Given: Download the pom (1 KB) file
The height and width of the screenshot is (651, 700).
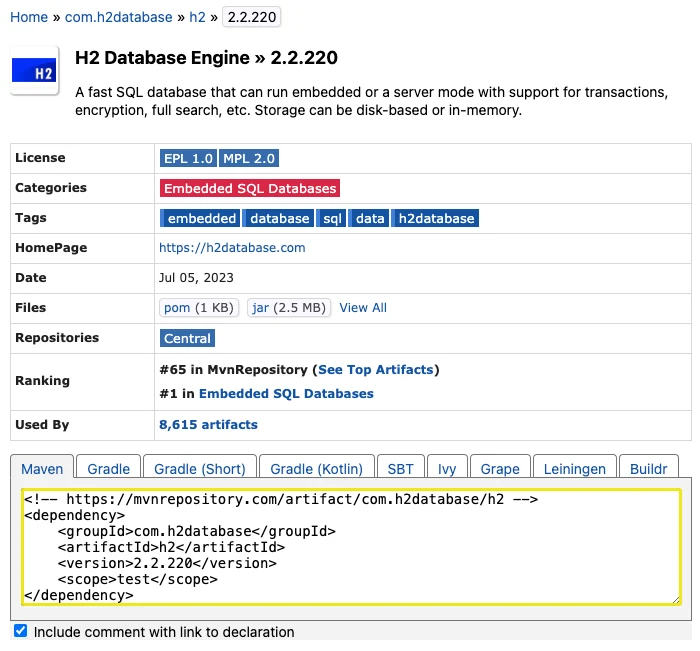Looking at the screenshot, I should pos(199,308).
